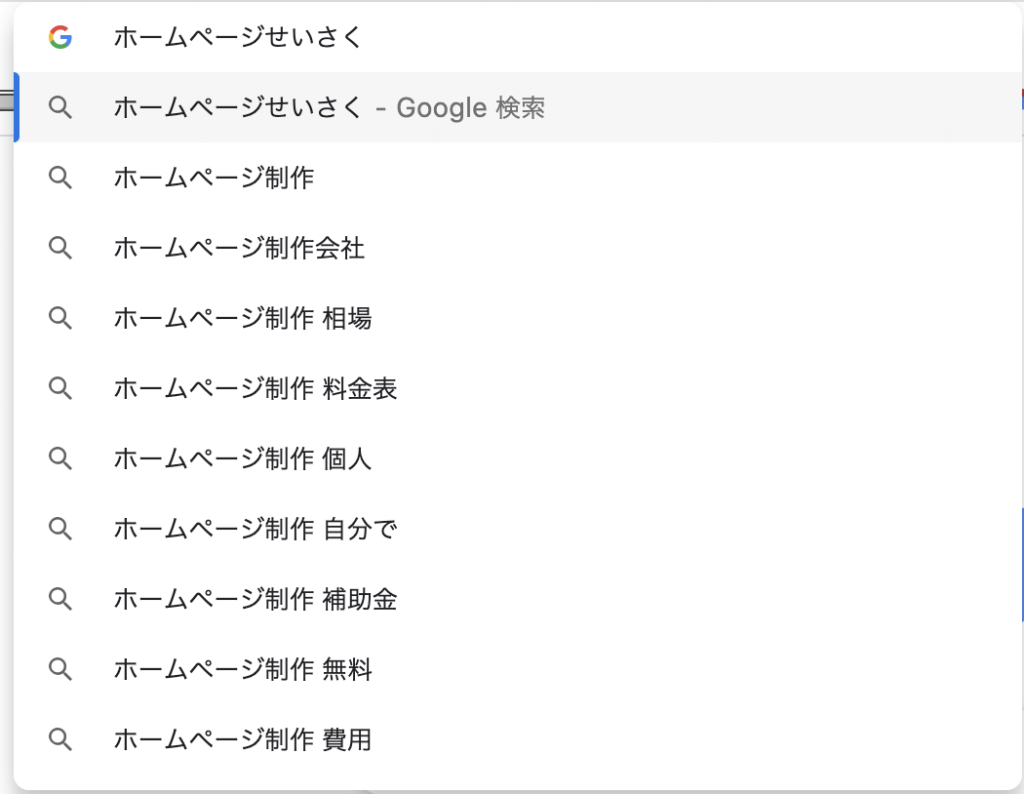The image size is (1024, 794).
Task: Click the search icon next to ホームページ制作 相場
Action: point(60,318)
